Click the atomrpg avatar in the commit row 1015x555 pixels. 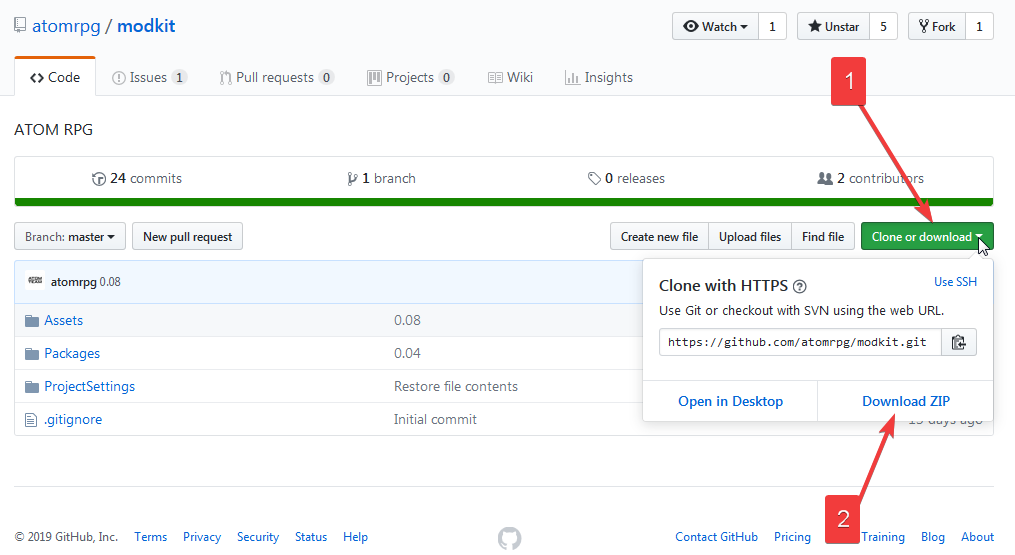click(35, 281)
